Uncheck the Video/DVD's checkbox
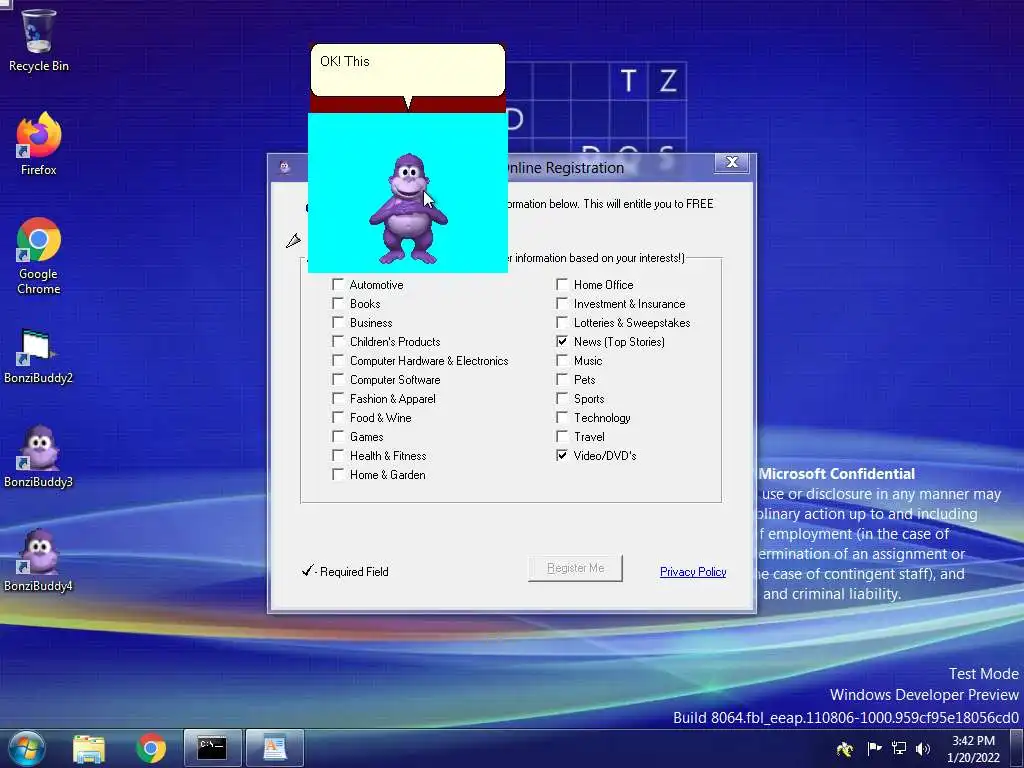The image size is (1024, 768). click(562, 455)
